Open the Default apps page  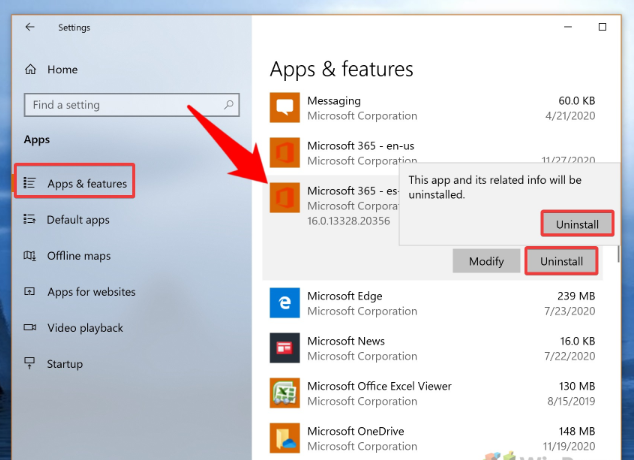(x=78, y=220)
